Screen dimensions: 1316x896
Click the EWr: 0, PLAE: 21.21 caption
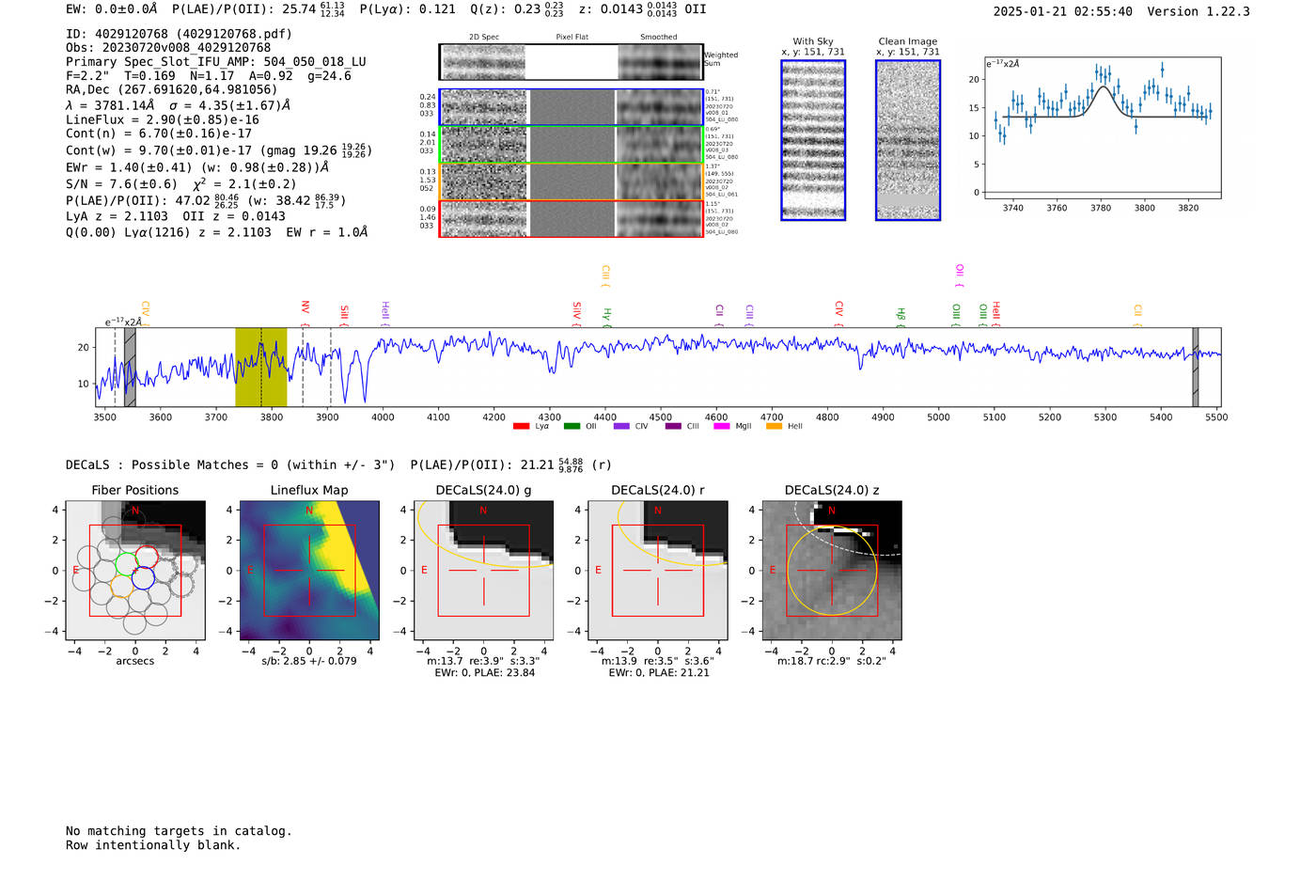pyautogui.click(x=659, y=673)
